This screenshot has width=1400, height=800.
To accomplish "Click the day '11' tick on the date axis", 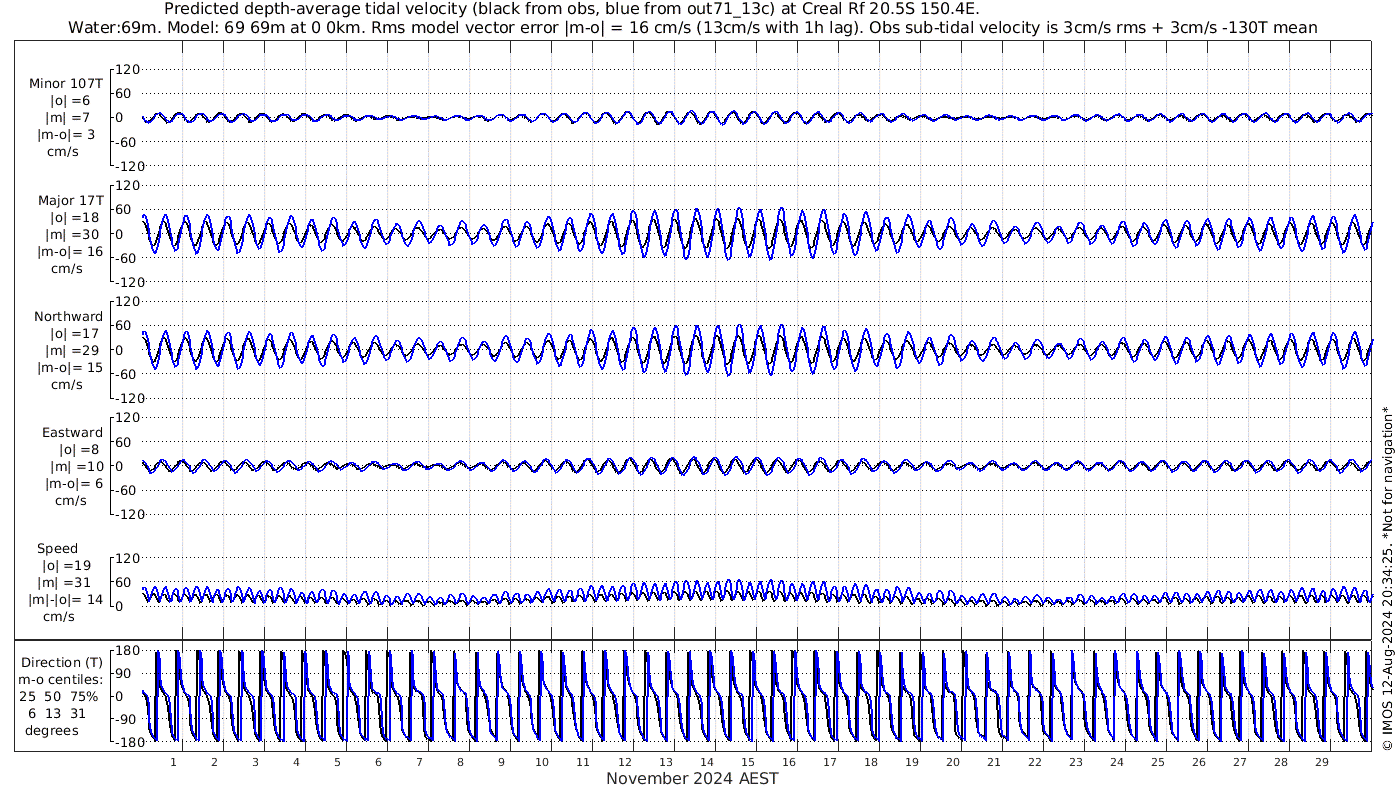I will pos(583,762).
